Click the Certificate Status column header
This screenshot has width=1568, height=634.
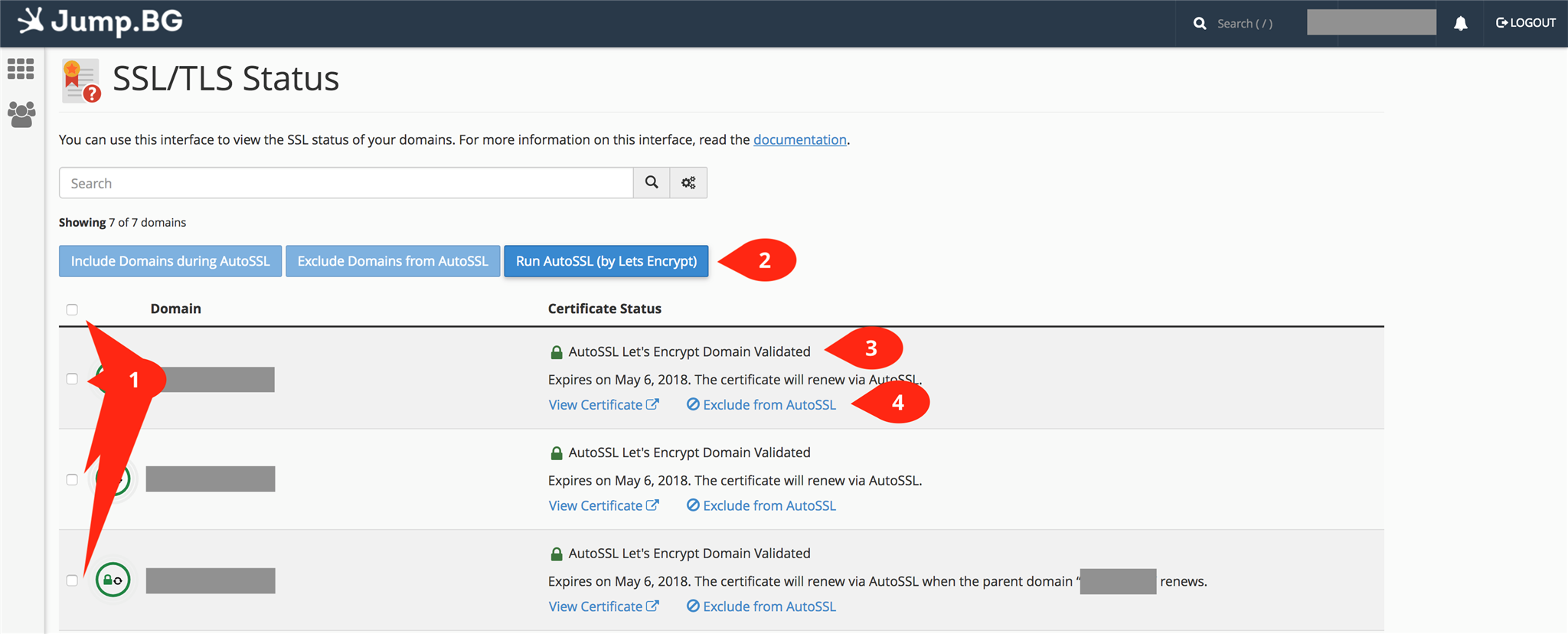[605, 309]
